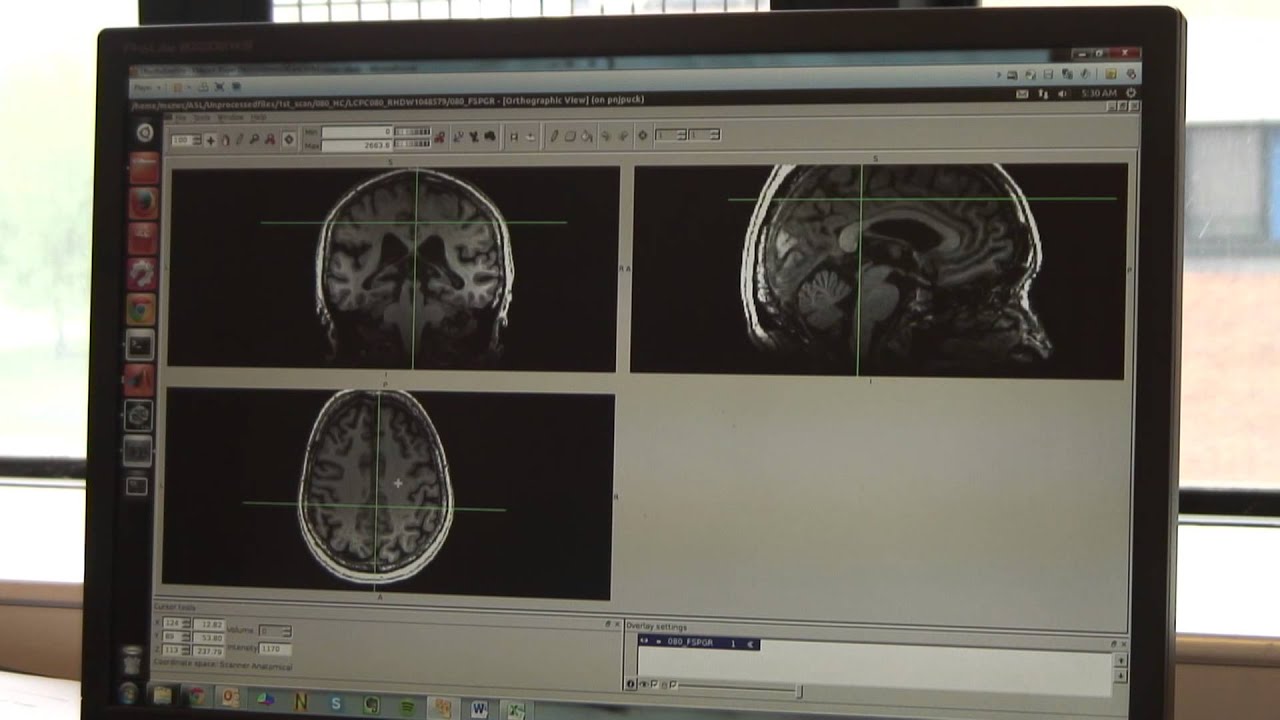Open Word from the Windows taskbar

tap(479, 708)
